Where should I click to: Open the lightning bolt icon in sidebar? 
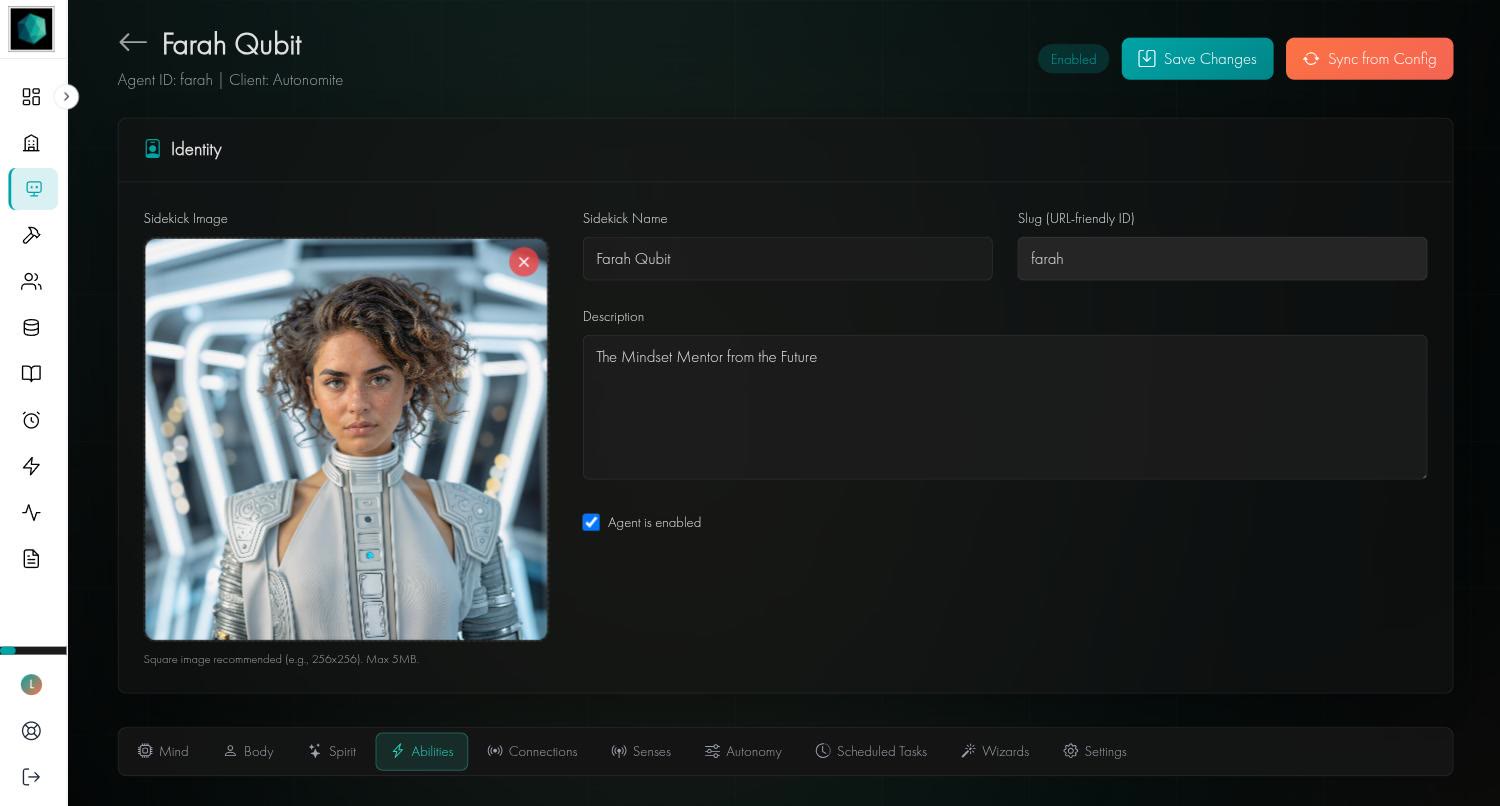[31, 466]
